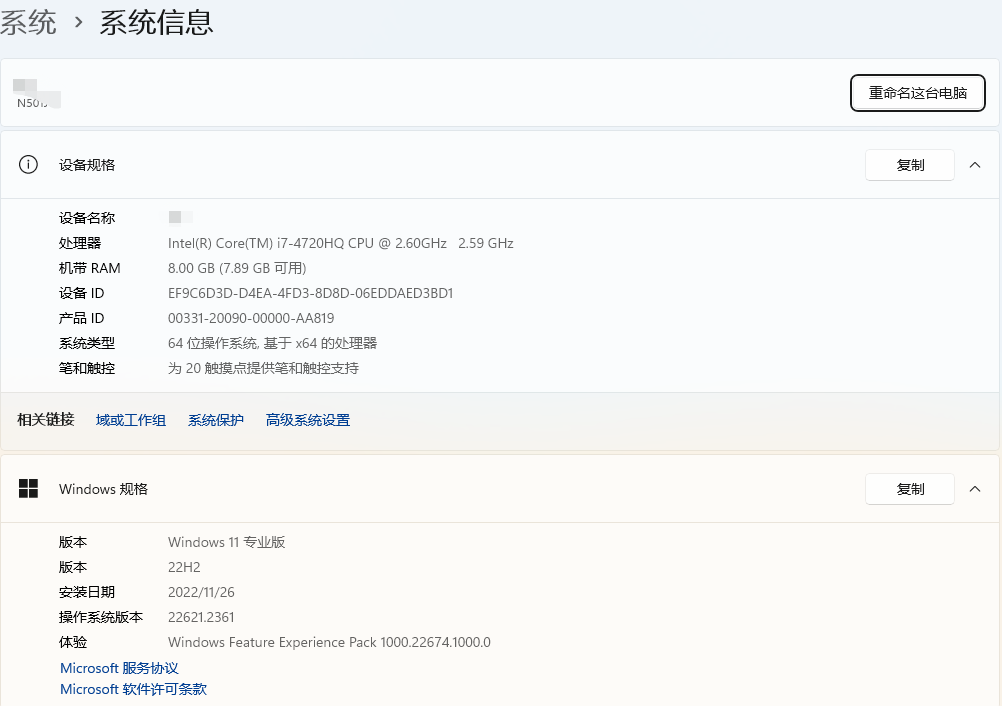
Task: Click the 系统信息 page title
Action: click(x=156, y=23)
